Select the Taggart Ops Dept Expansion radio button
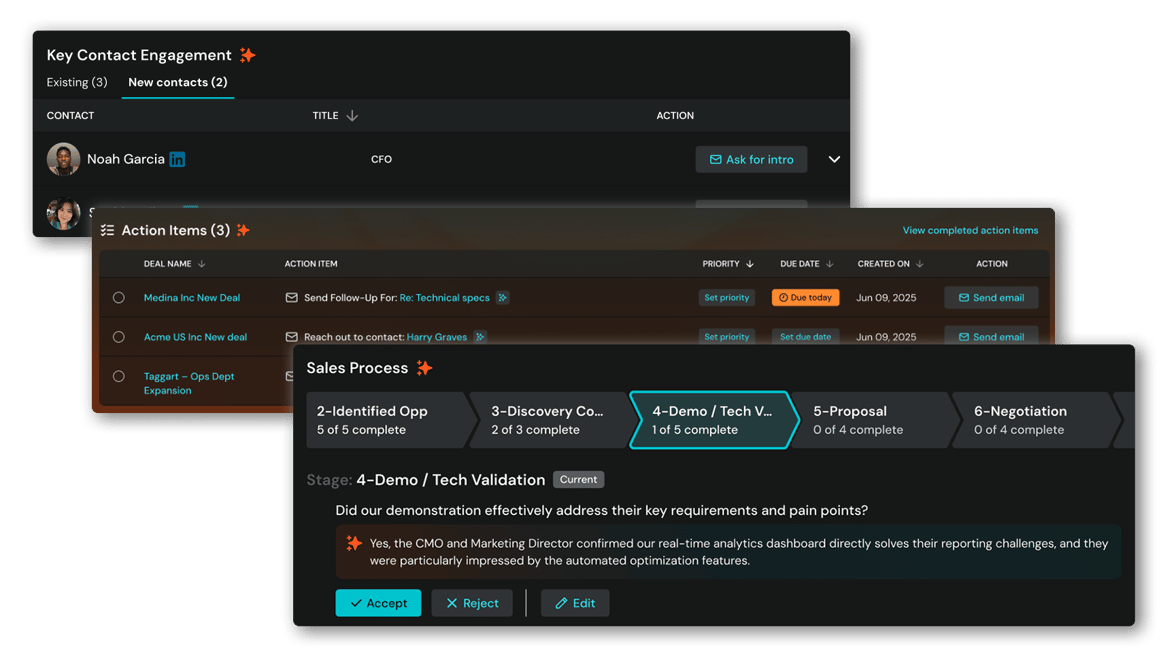Image resolution: width=1174 pixels, height=661 pixels. (119, 377)
